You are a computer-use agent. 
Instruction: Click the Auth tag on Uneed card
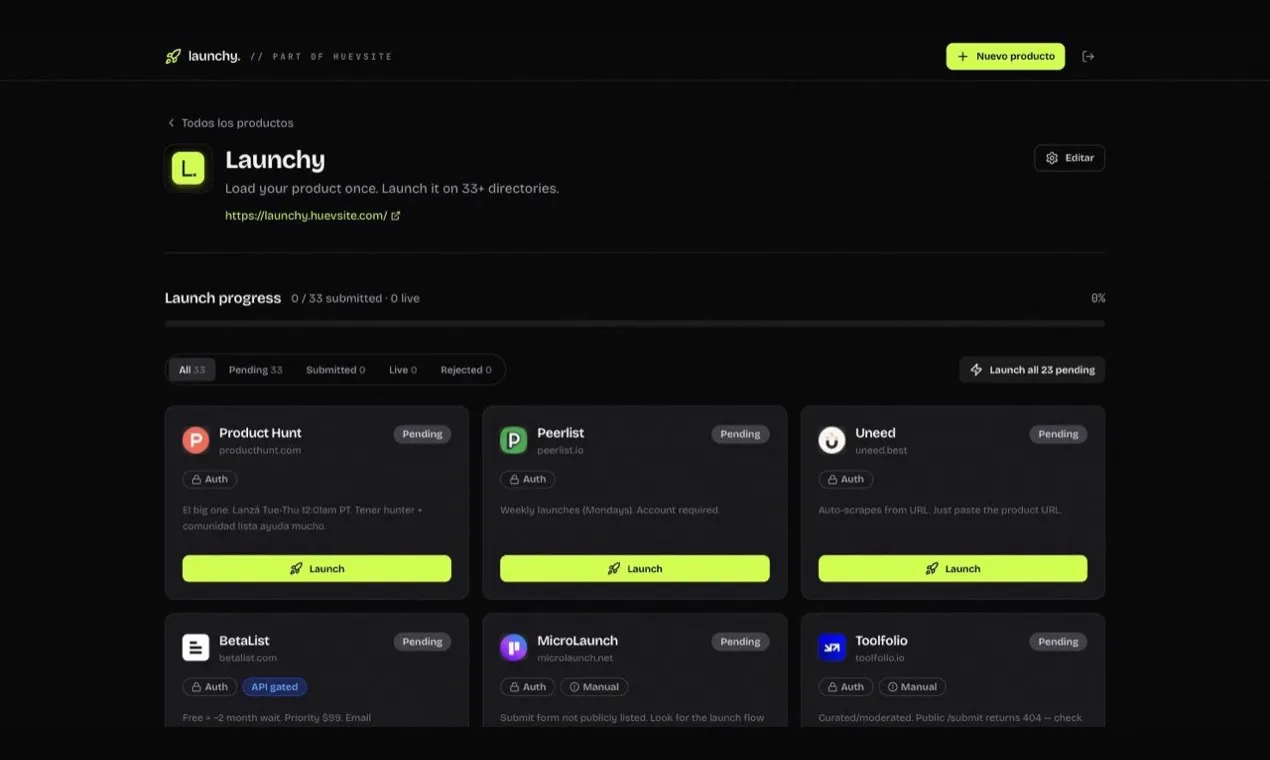846,479
